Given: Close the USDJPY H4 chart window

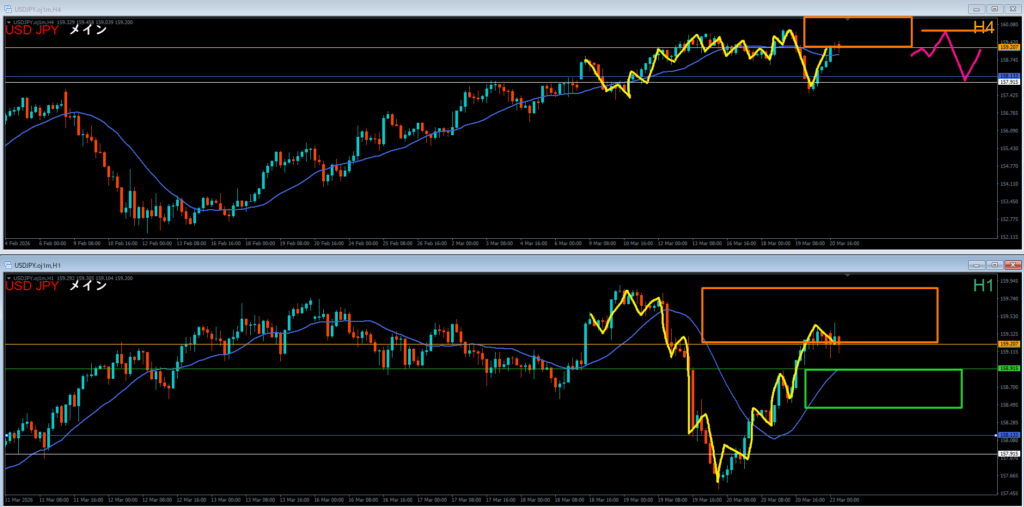Looking at the screenshot, I should click(x=1012, y=9).
